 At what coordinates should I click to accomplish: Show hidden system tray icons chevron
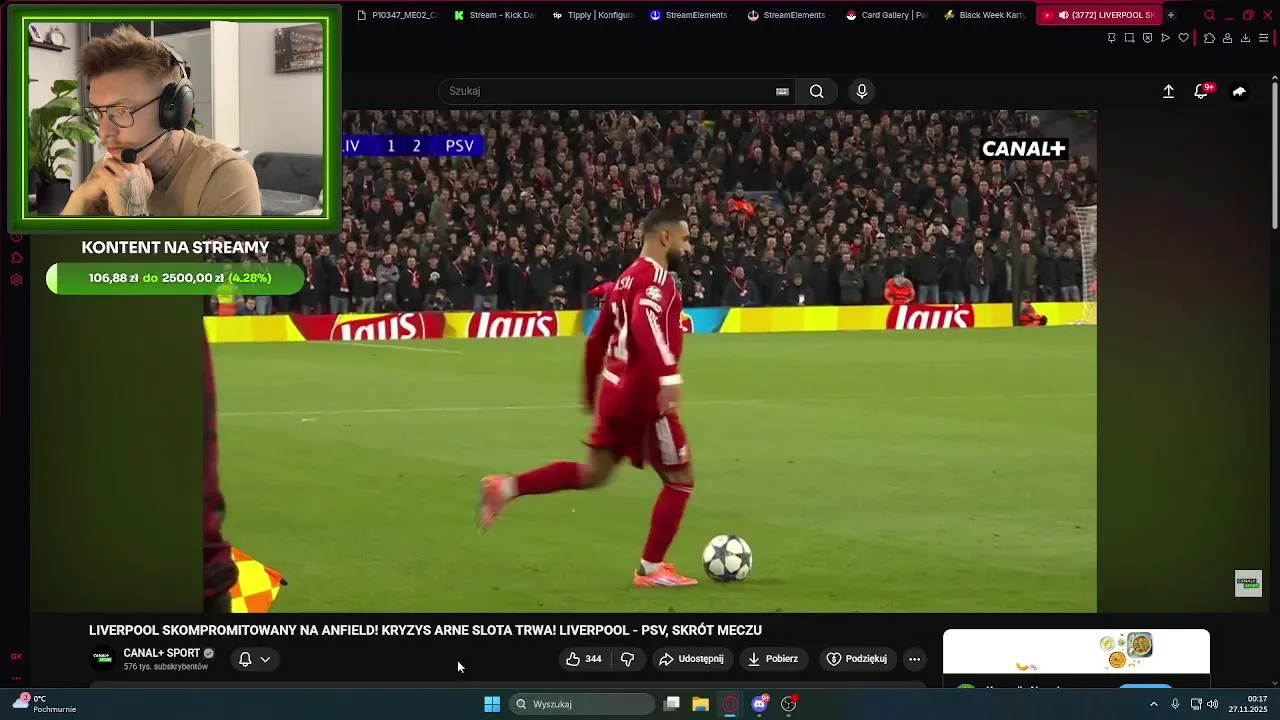[1153, 704]
